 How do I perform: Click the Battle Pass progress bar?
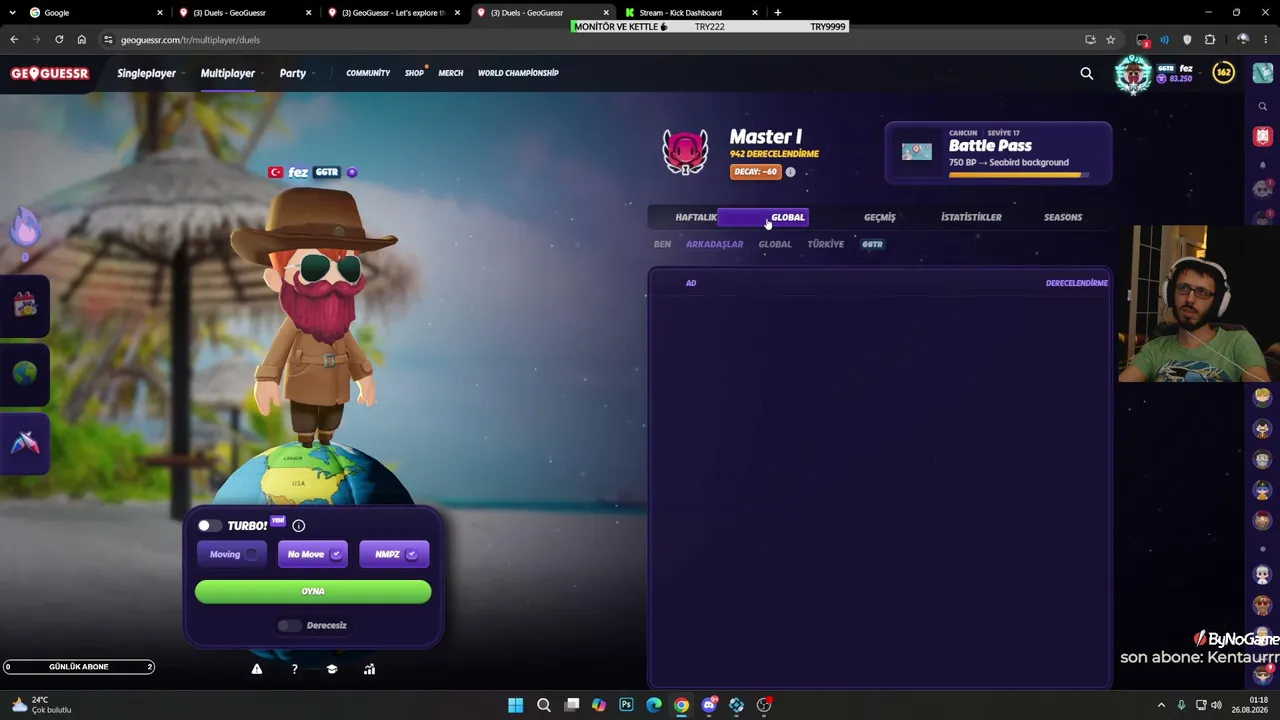[x=1019, y=175]
